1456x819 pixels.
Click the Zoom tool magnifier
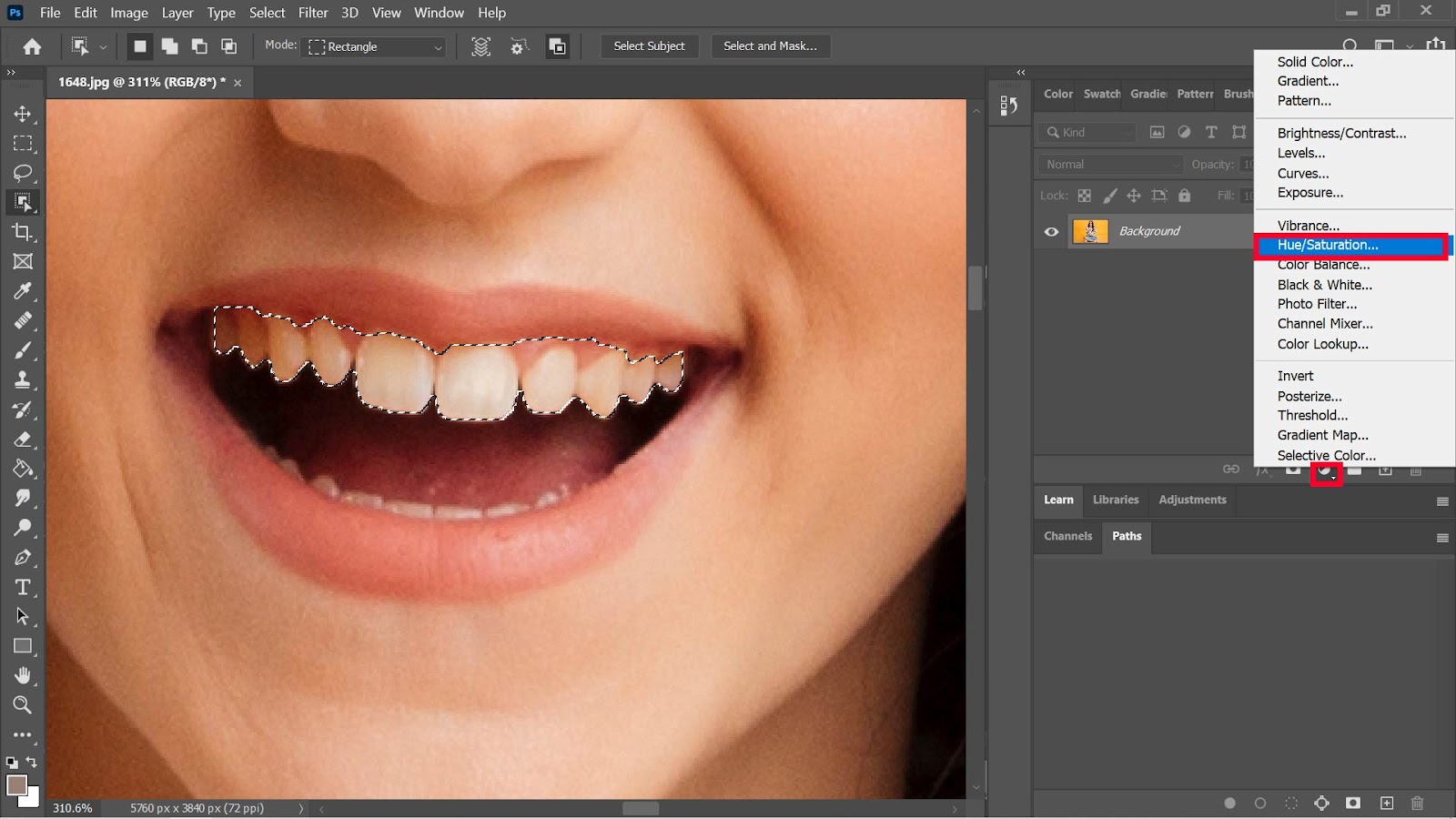point(23,705)
